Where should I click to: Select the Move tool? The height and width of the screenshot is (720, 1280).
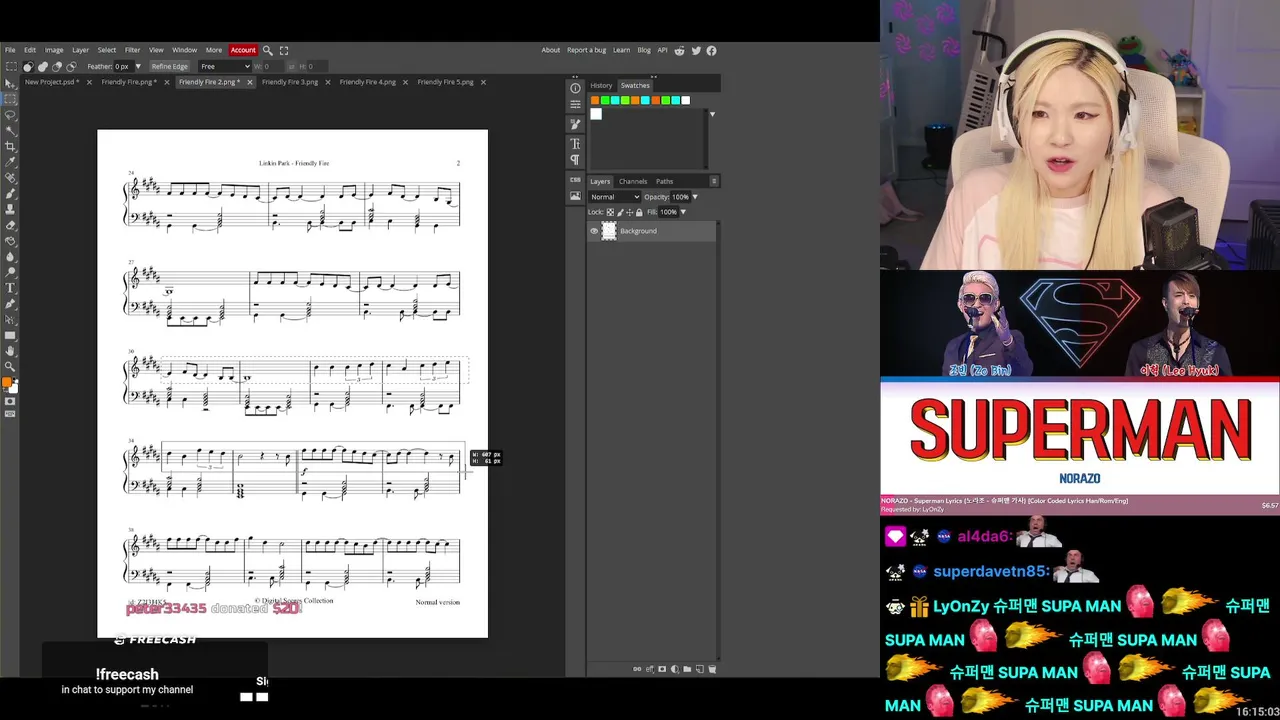10,83
